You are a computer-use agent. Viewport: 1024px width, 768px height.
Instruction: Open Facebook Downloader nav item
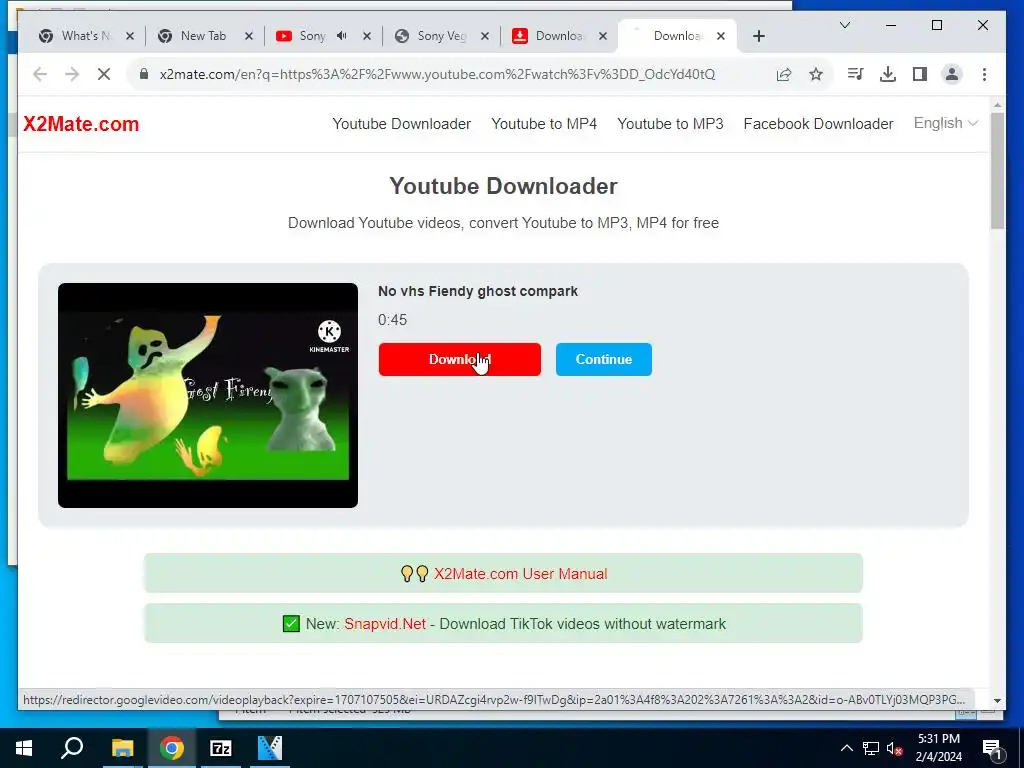(x=818, y=123)
